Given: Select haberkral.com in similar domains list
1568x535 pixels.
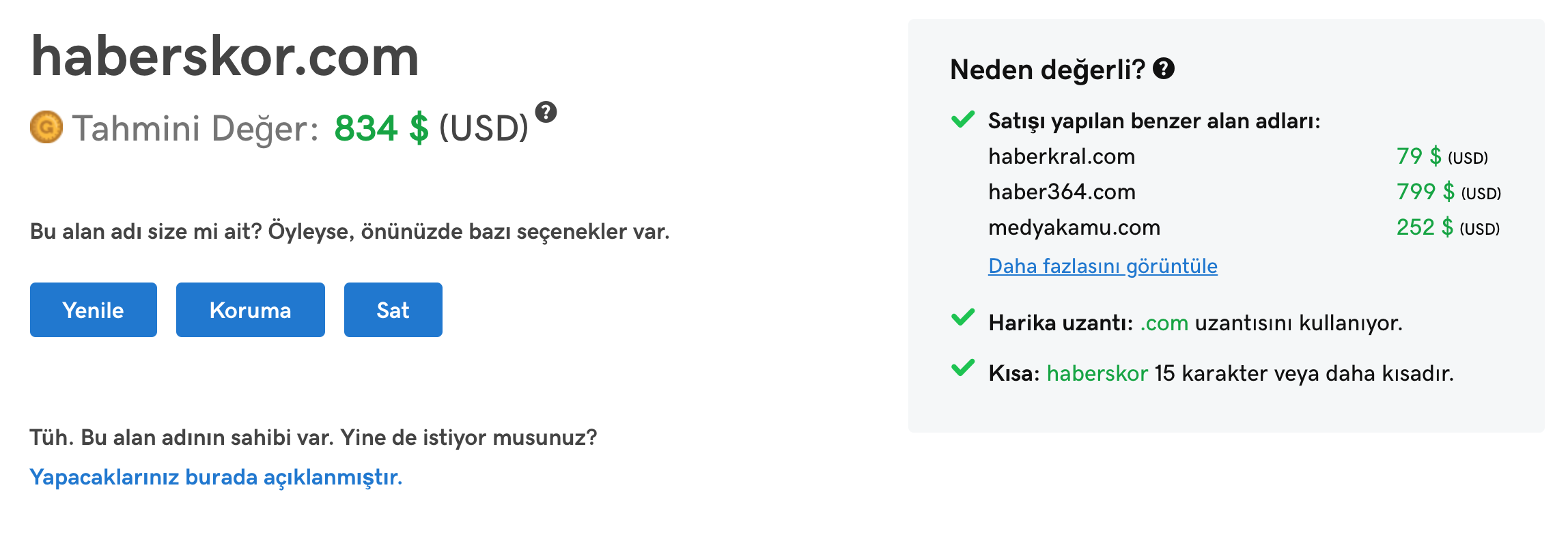Looking at the screenshot, I should click(x=1062, y=156).
